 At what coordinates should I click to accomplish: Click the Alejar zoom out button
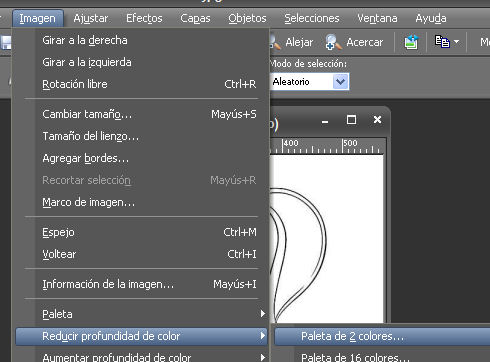(291, 42)
